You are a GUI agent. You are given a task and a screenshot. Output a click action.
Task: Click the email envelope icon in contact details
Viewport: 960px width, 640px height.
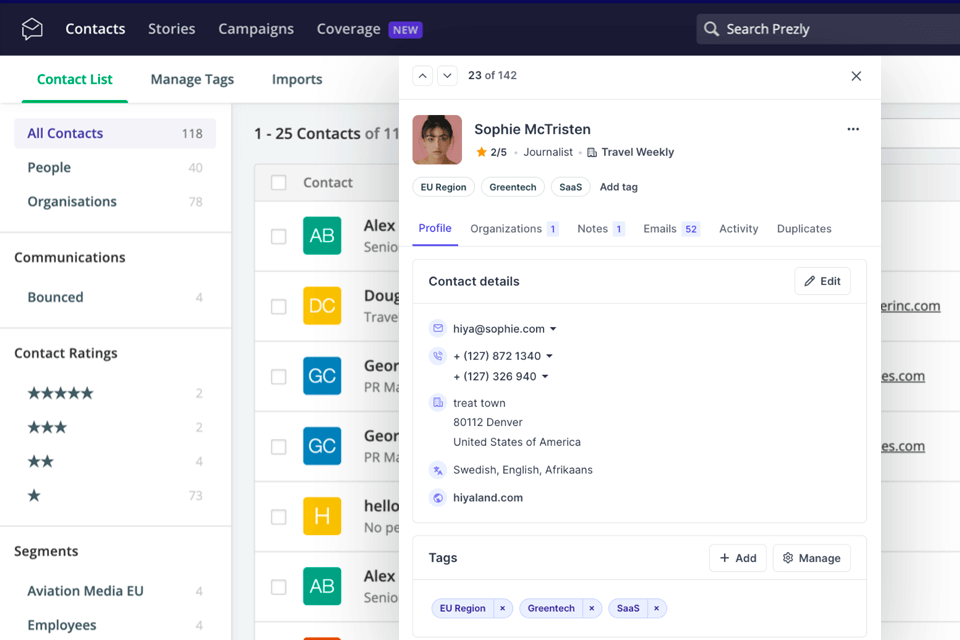coord(438,329)
